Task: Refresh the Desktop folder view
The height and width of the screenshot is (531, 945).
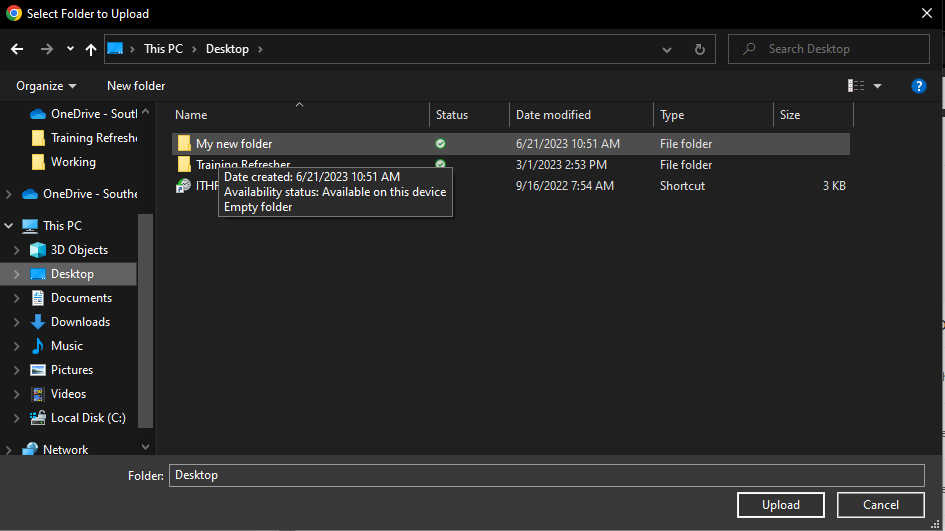Action: [x=699, y=49]
